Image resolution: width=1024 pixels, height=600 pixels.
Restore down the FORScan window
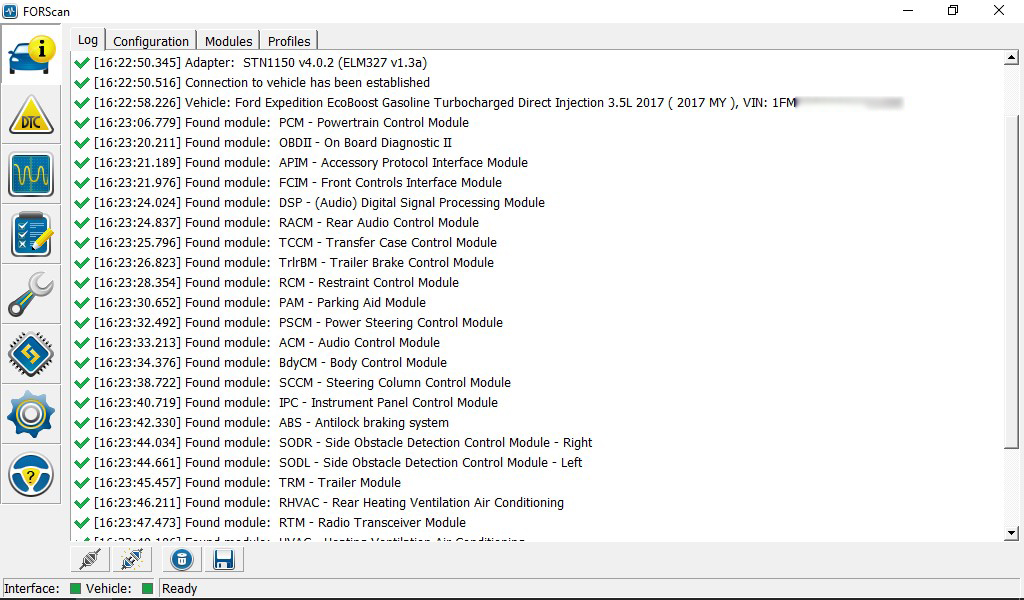(x=953, y=10)
